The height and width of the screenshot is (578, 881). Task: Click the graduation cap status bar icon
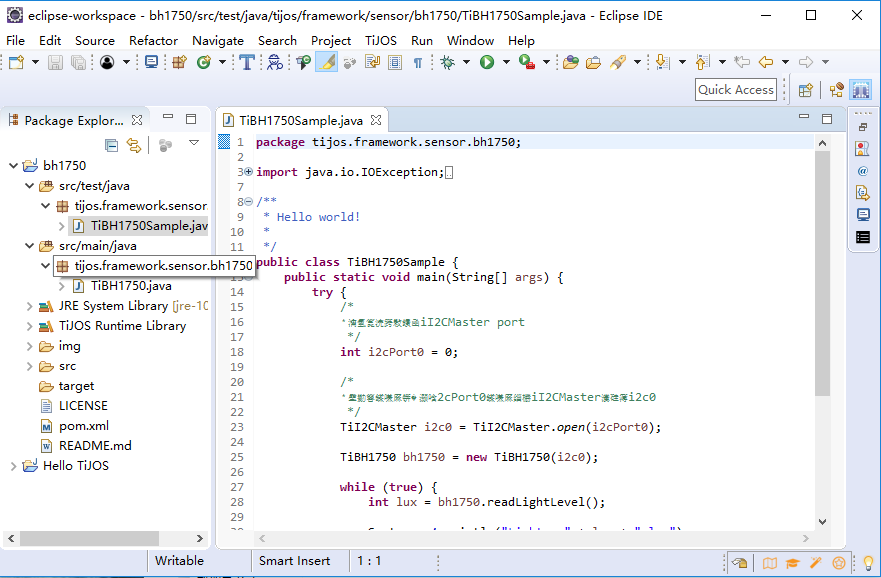tap(792, 562)
